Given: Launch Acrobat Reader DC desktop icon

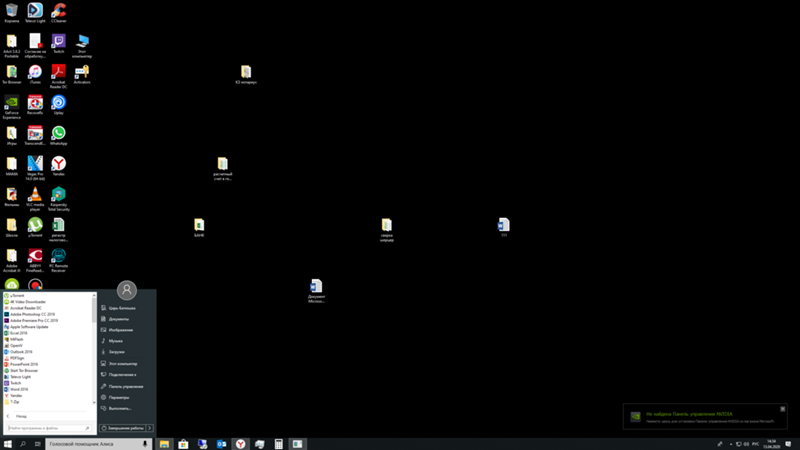Looking at the screenshot, I should (59, 76).
